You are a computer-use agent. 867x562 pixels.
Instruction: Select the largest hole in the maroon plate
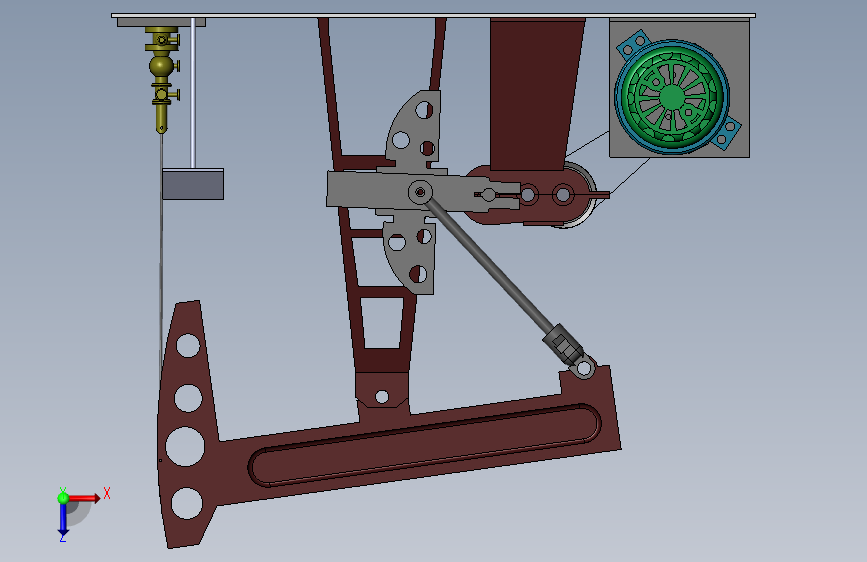[x=185, y=446]
